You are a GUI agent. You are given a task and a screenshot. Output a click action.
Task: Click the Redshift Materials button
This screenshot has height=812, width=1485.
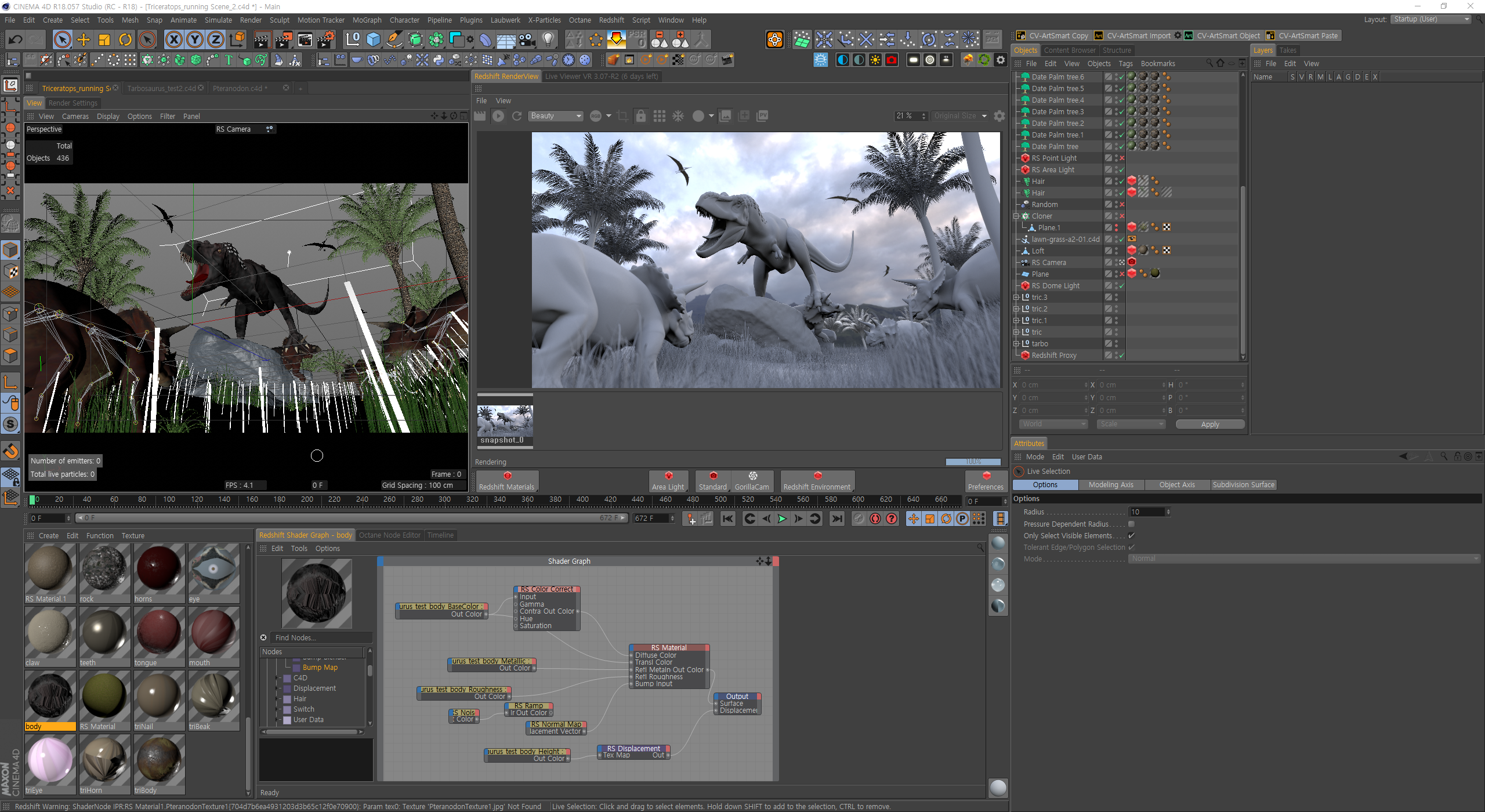pos(507,481)
